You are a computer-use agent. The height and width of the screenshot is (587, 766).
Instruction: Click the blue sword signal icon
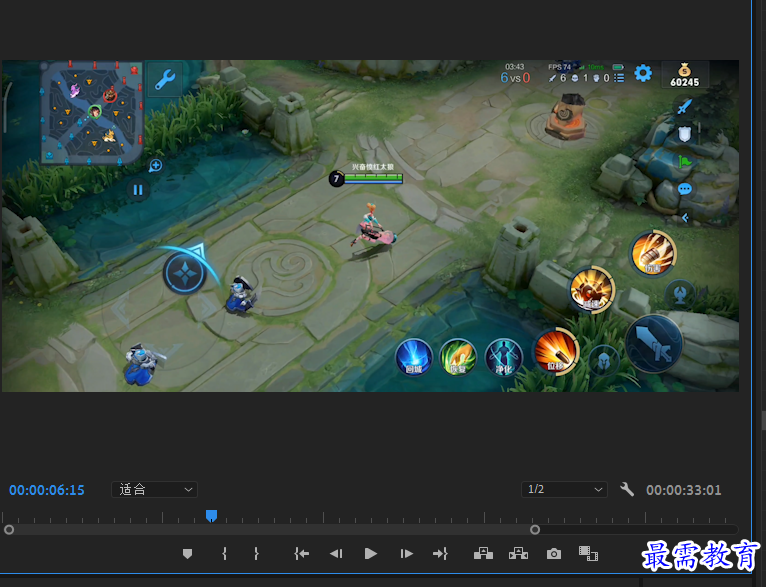684,106
